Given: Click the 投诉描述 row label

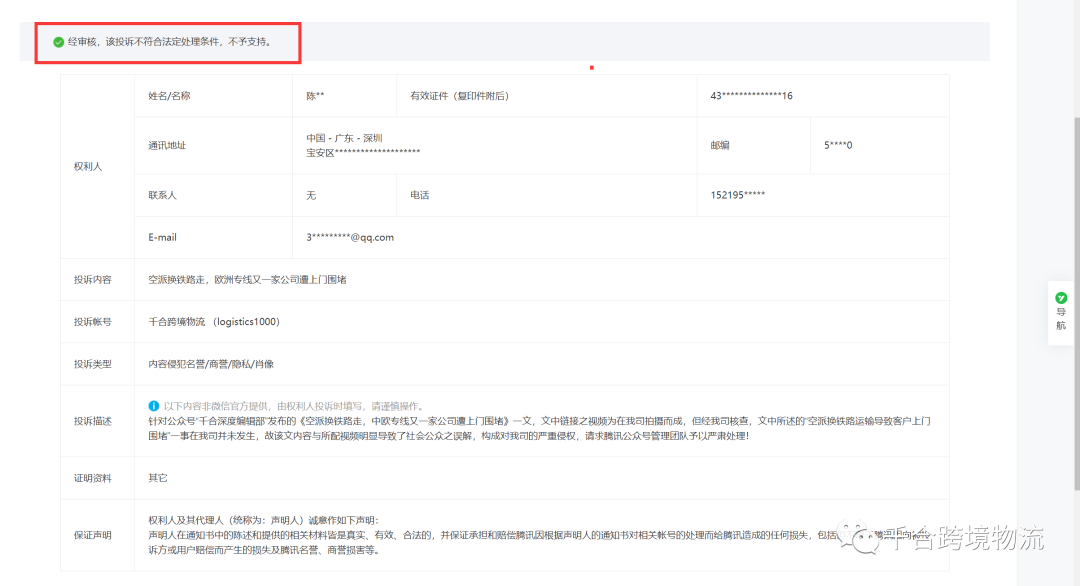Looking at the screenshot, I should 92,421.
